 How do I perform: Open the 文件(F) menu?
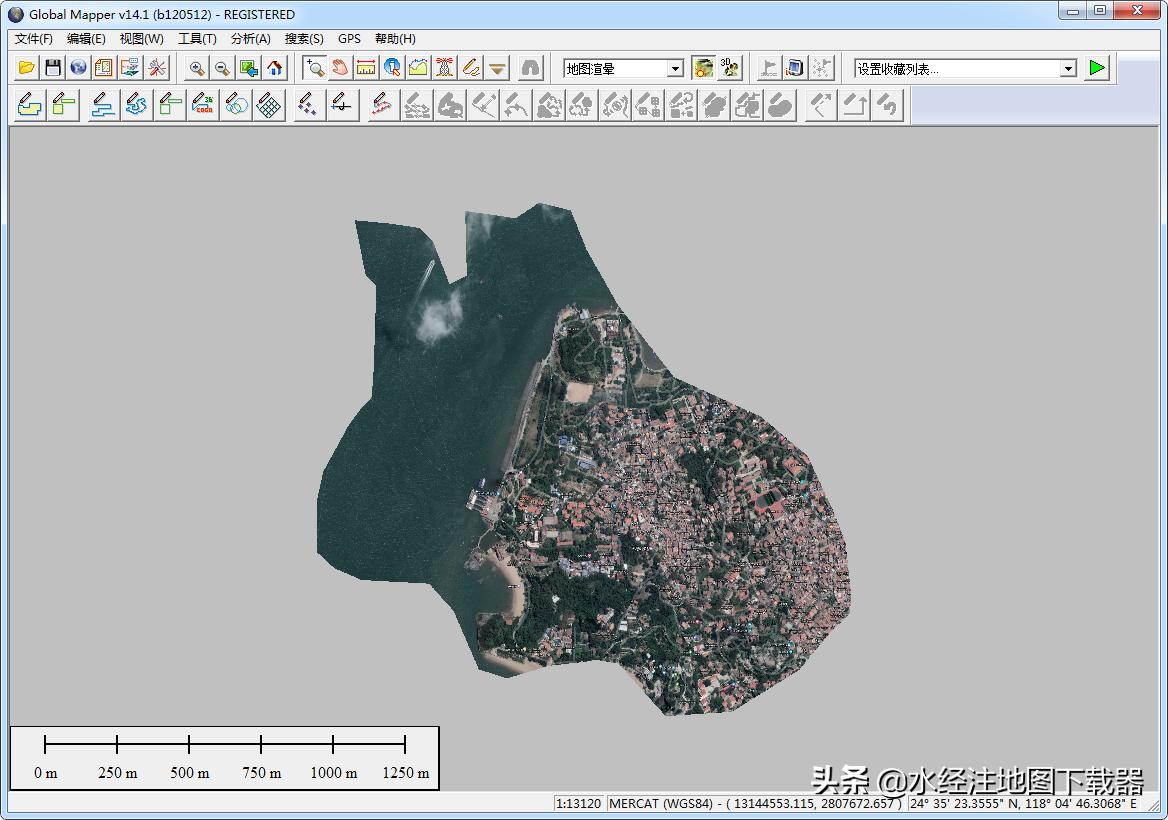click(34, 39)
